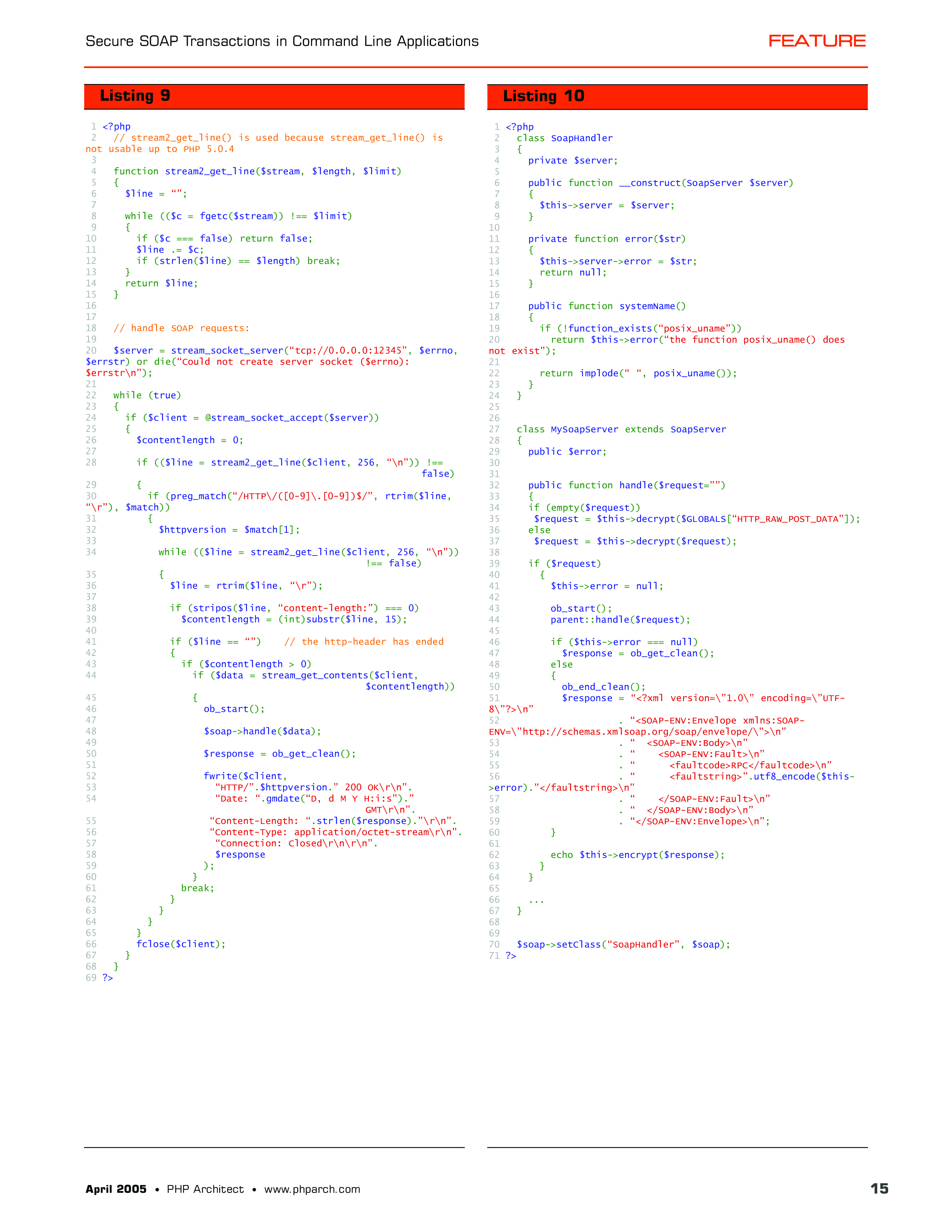Click 'public function systemName()' line
Image resolution: width=952 pixels, height=1232 pixels.
tap(606, 306)
